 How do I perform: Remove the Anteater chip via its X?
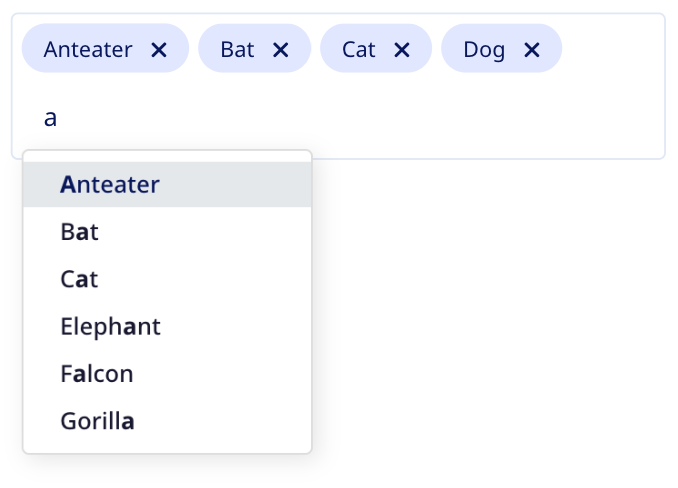coord(158,50)
